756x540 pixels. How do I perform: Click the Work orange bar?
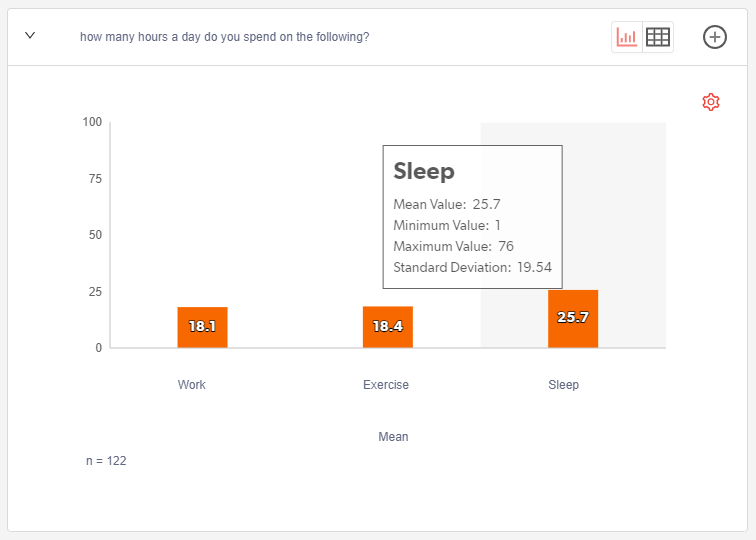[x=203, y=338]
